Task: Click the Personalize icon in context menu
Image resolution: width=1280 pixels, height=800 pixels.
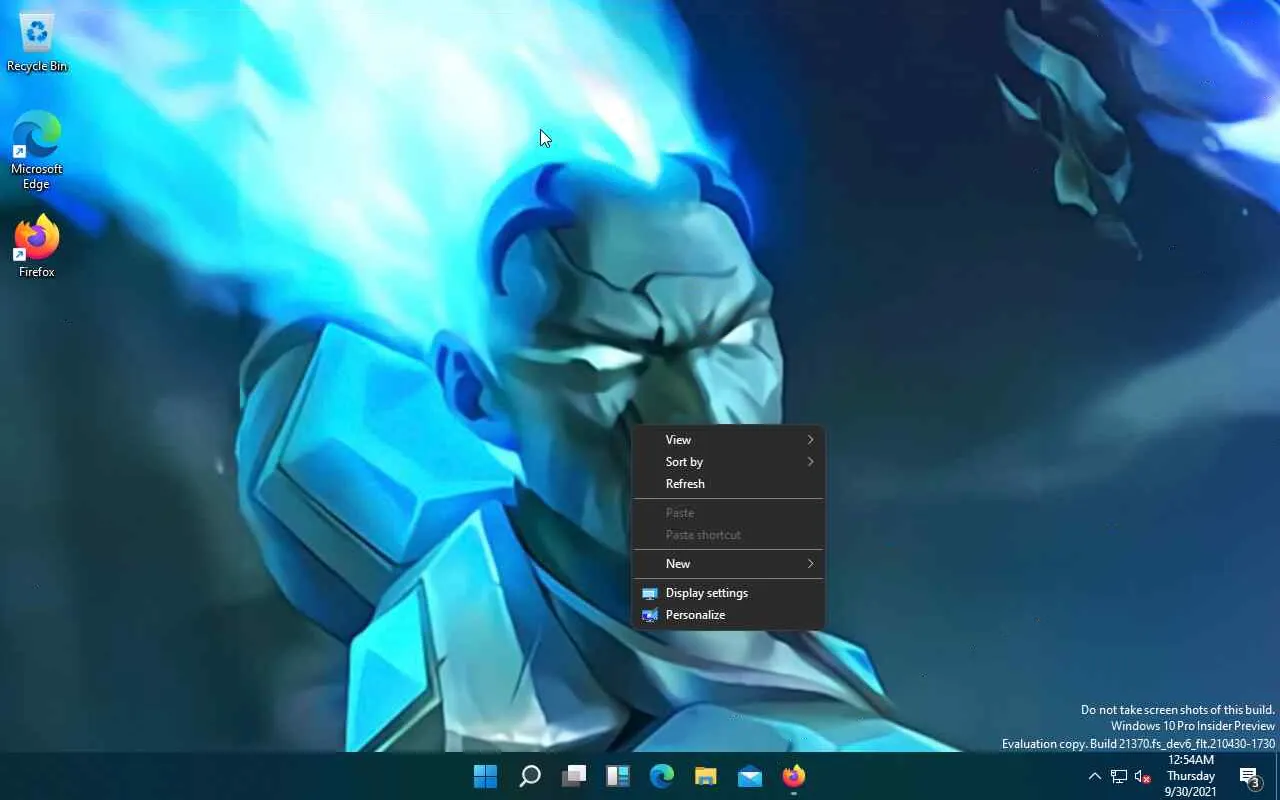Action: 650,615
